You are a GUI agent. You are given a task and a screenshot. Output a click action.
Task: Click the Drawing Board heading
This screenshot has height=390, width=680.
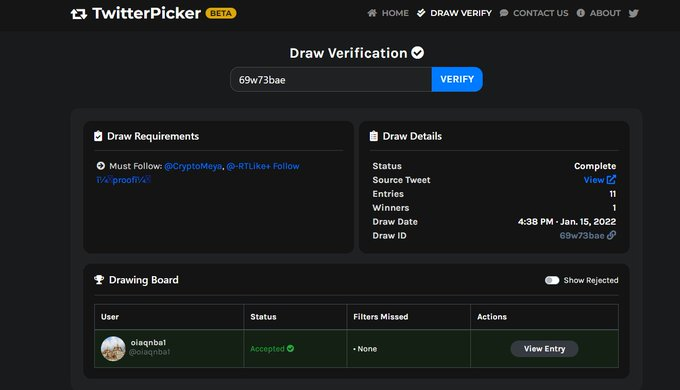[144, 280]
